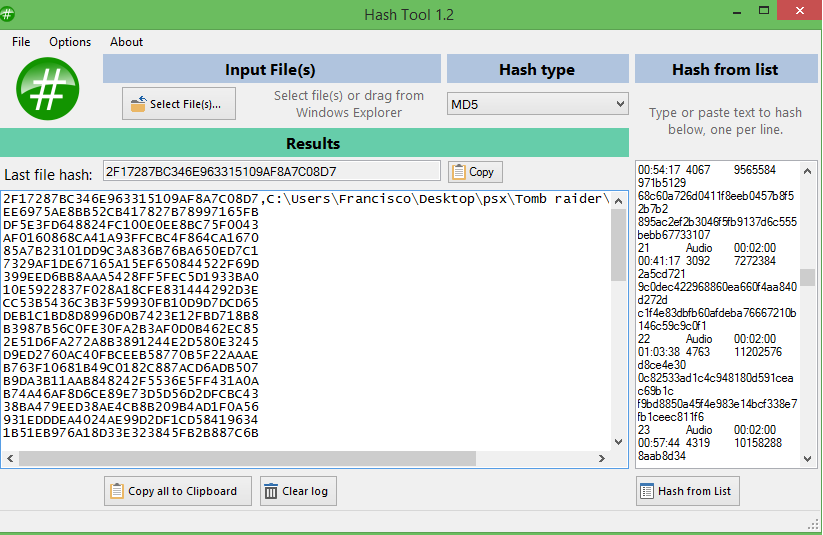This screenshot has width=823, height=535.
Task: Click the results pane left scroll arrow
Action: pos(10,458)
